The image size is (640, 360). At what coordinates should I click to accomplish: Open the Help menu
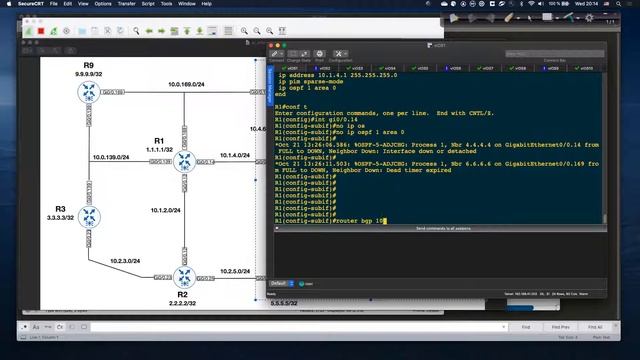click(x=207, y=4)
